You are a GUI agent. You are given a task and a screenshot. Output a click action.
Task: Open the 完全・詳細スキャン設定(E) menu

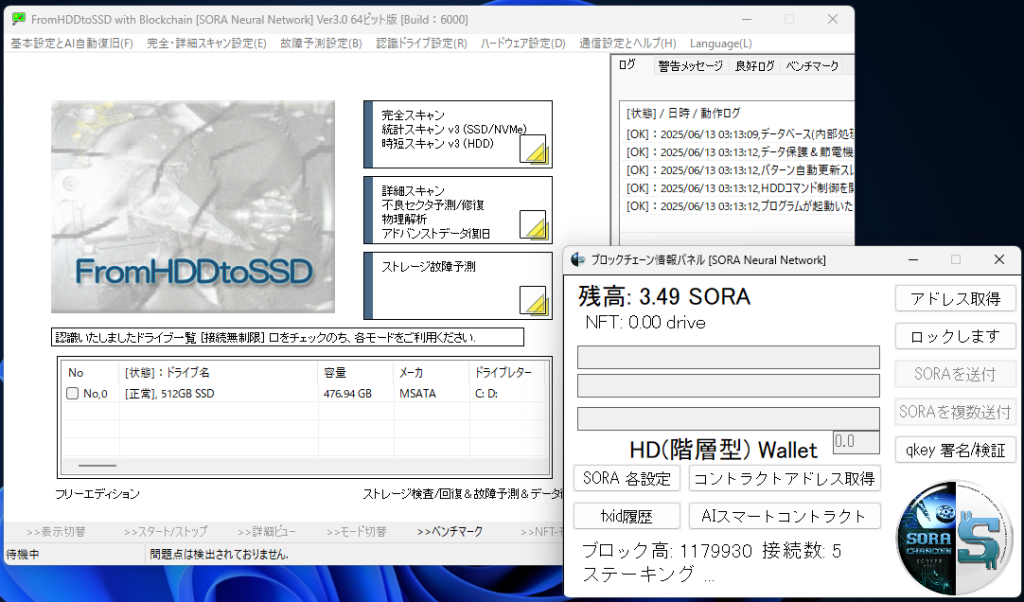point(206,43)
